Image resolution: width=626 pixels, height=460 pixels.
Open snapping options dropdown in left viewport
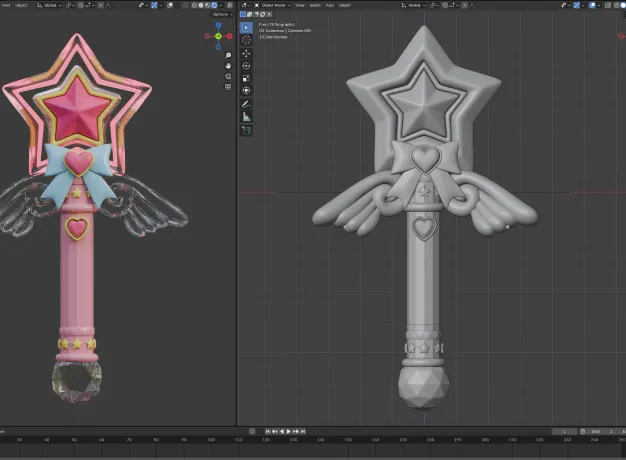(x=89, y=5)
